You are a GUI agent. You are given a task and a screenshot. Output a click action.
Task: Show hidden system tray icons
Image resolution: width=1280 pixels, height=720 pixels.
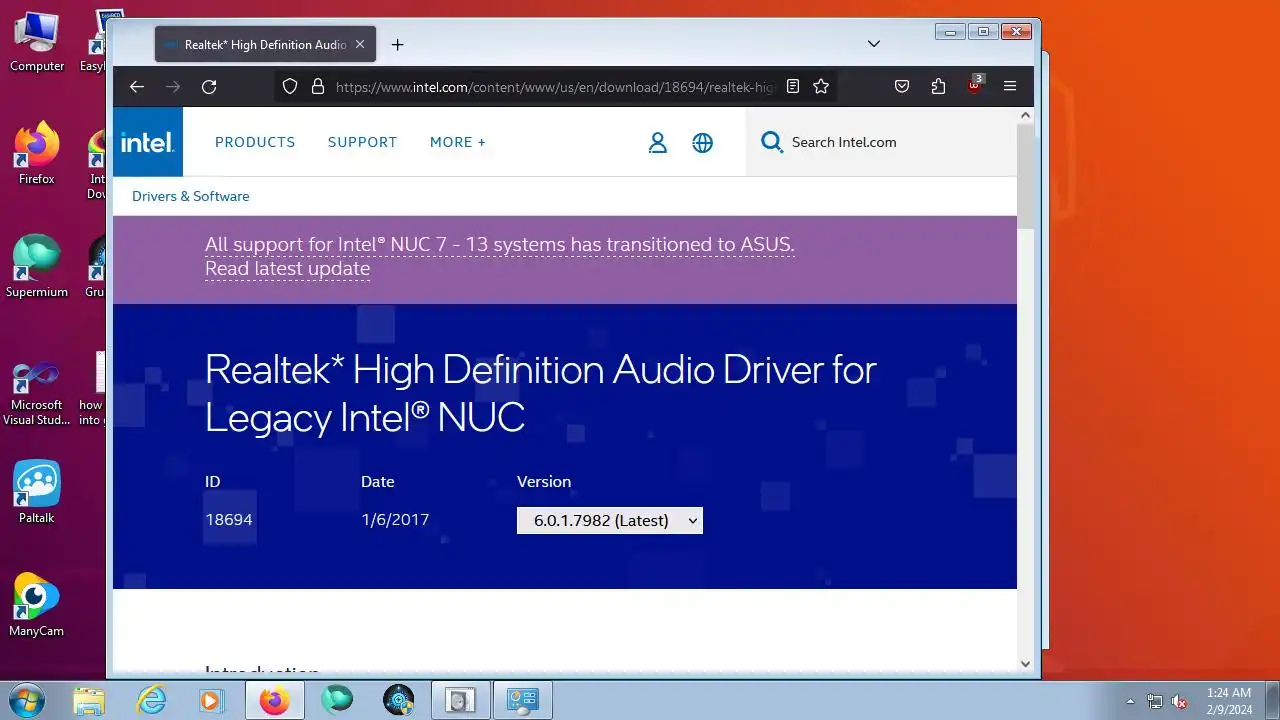coord(1131,701)
